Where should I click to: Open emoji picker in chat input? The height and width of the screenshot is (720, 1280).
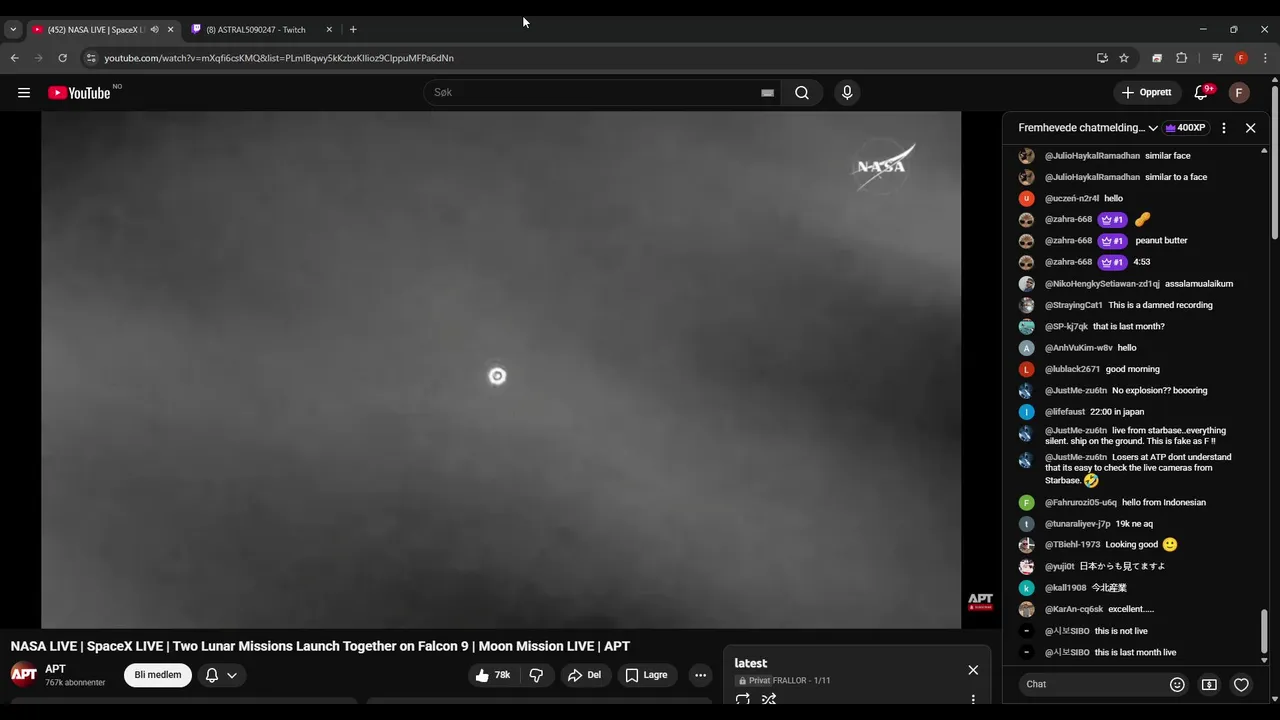click(1177, 684)
